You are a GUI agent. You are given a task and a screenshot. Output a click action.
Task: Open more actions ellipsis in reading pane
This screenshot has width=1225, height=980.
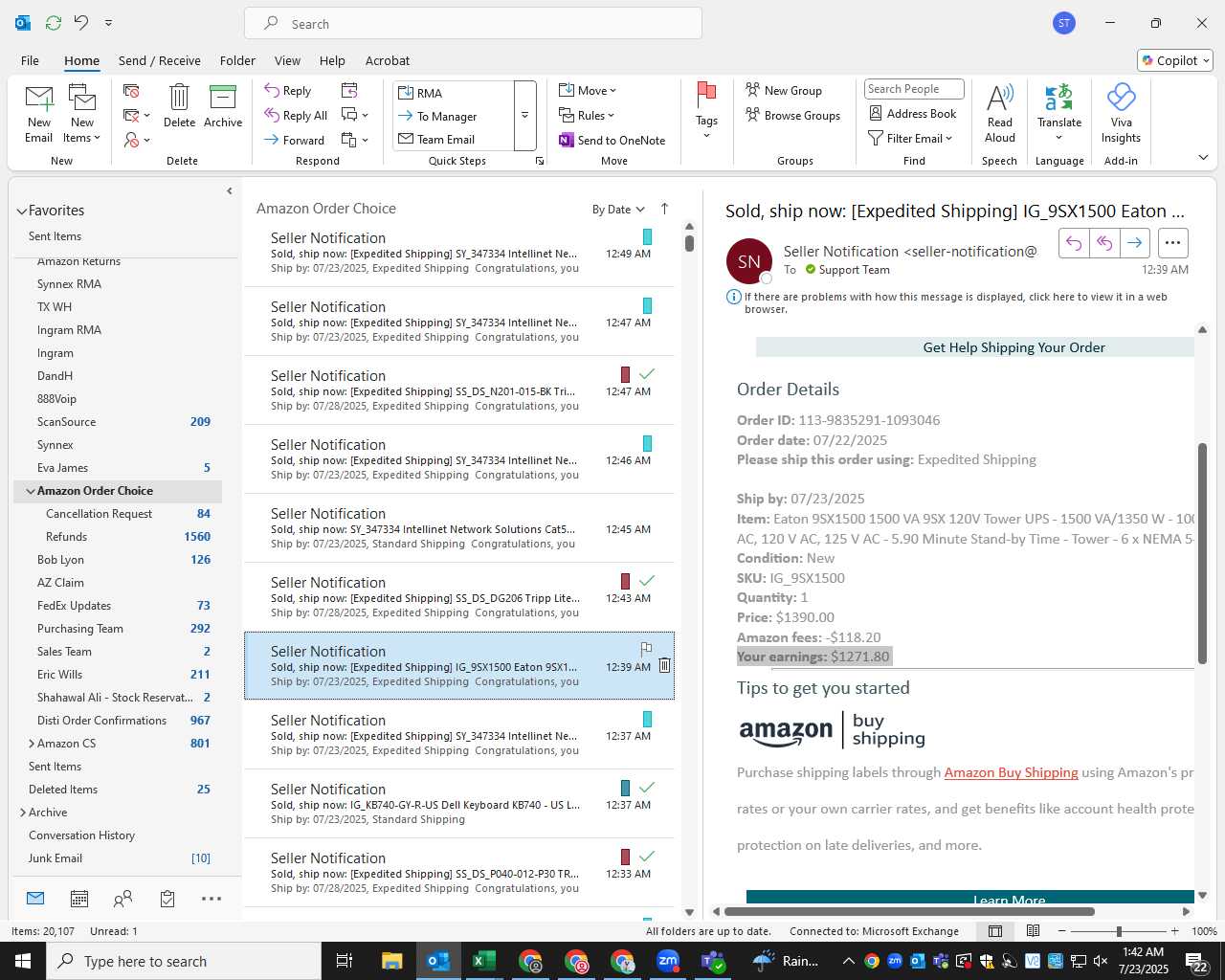(1173, 243)
